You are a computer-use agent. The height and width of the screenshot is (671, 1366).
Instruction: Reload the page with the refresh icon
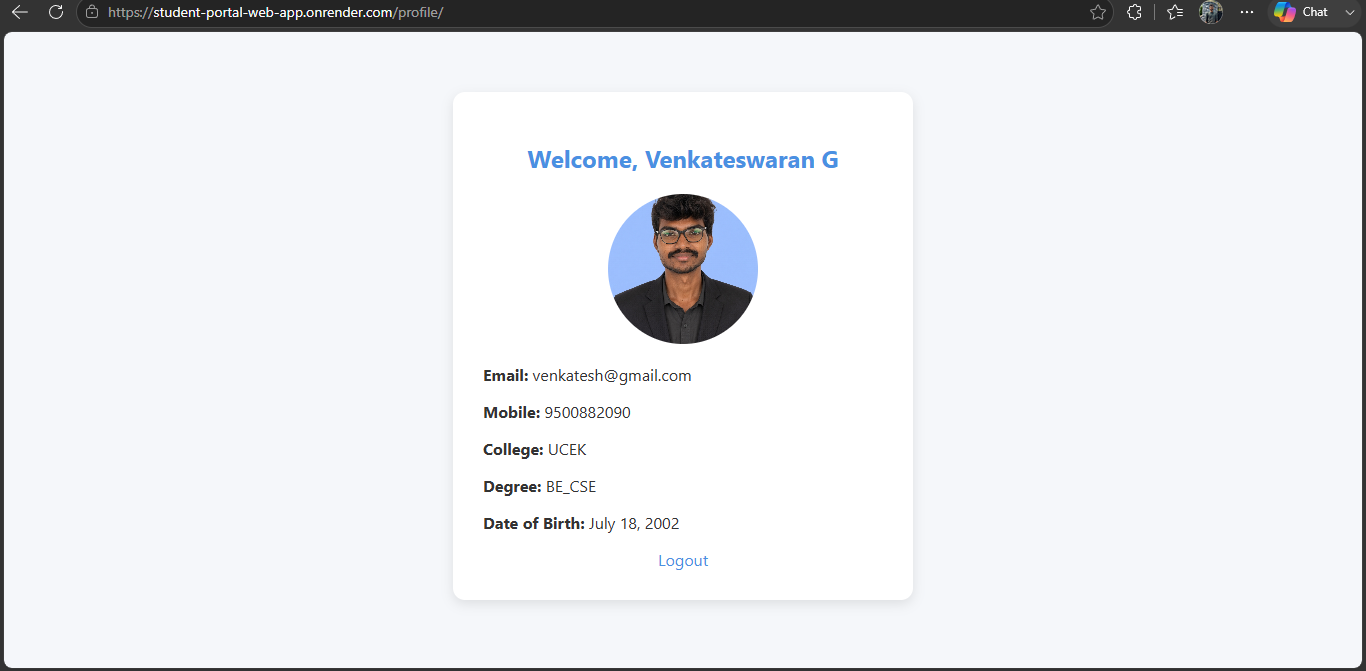tap(56, 12)
